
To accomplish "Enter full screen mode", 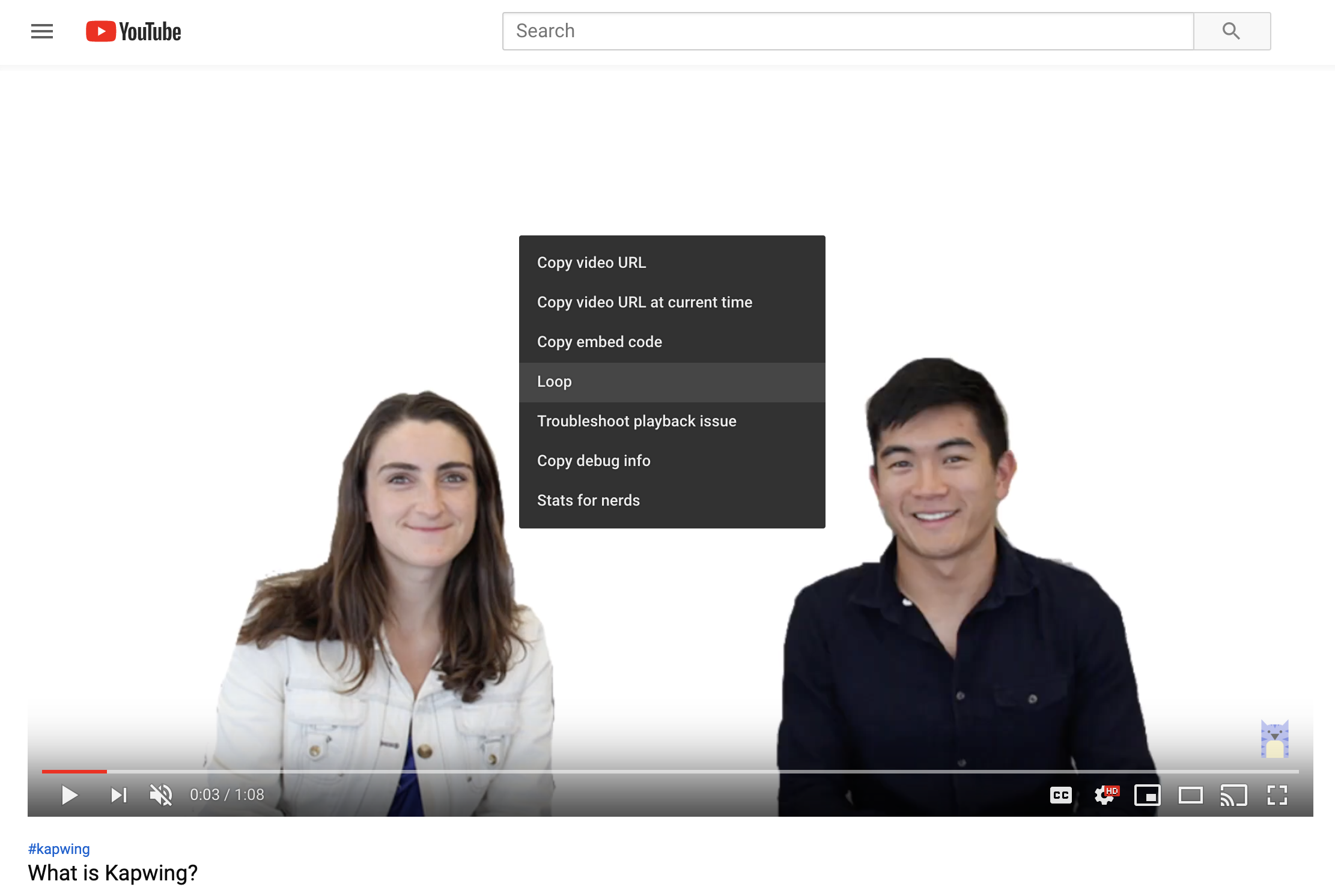I will click(1277, 795).
